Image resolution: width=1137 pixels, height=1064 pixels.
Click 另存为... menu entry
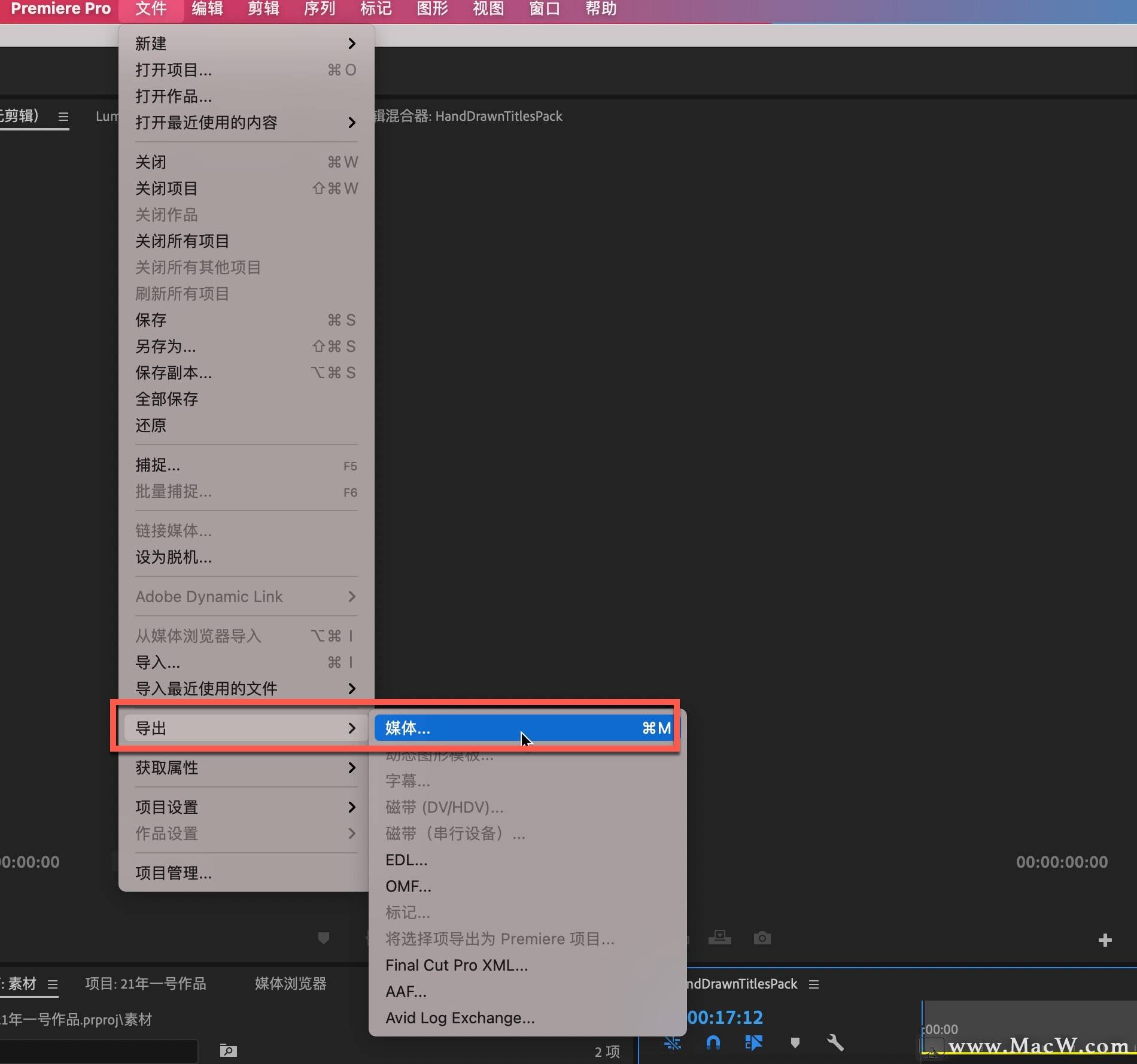click(166, 346)
